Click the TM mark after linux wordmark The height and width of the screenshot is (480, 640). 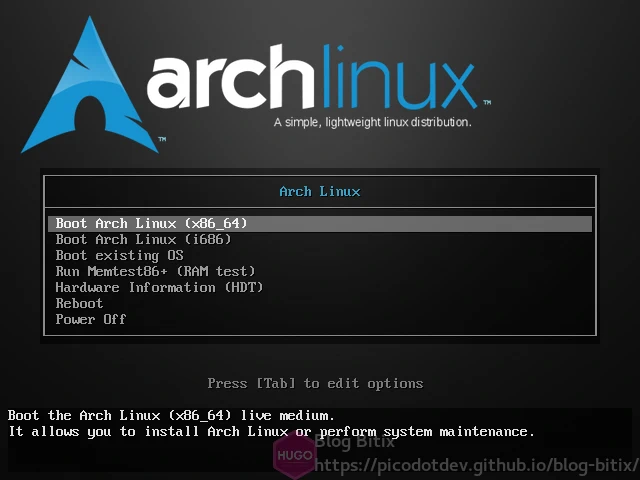(487, 103)
